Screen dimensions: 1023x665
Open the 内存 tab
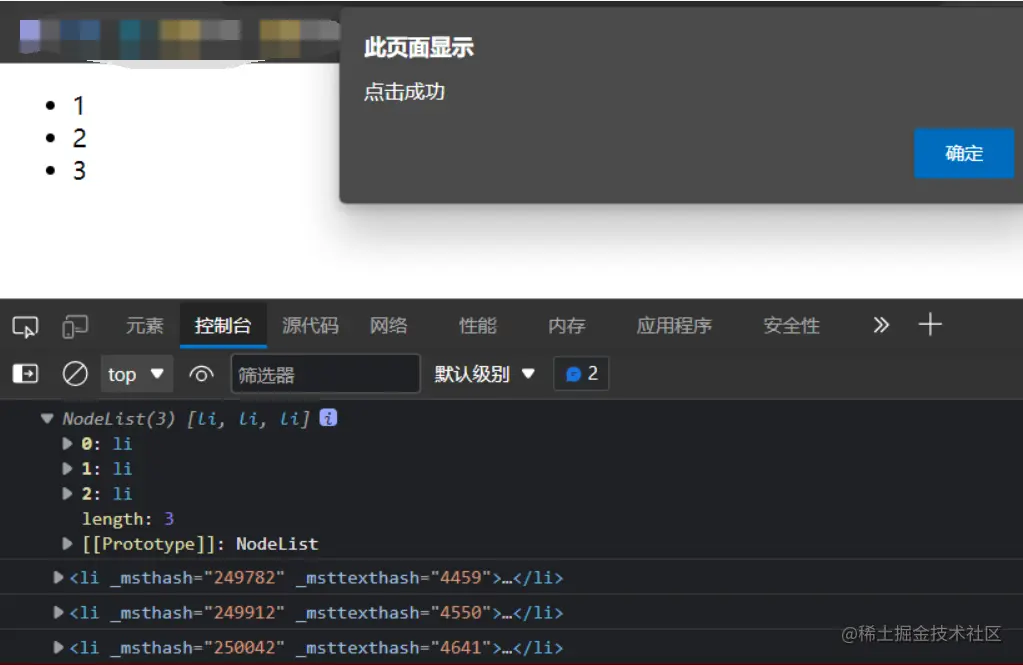click(x=566, y=326)
